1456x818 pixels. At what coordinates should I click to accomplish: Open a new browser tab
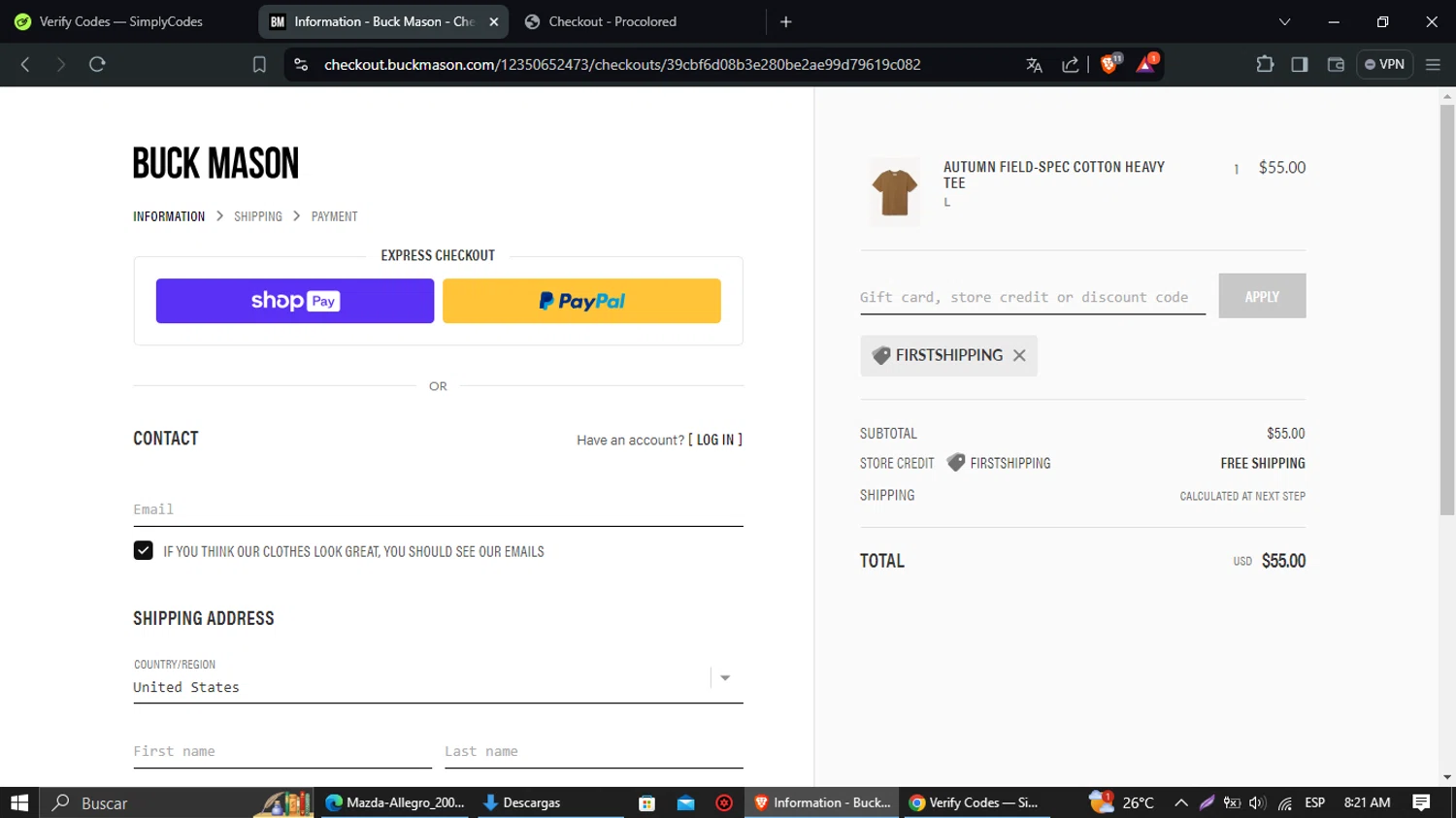pyautogui.click(x=786, y=21)
